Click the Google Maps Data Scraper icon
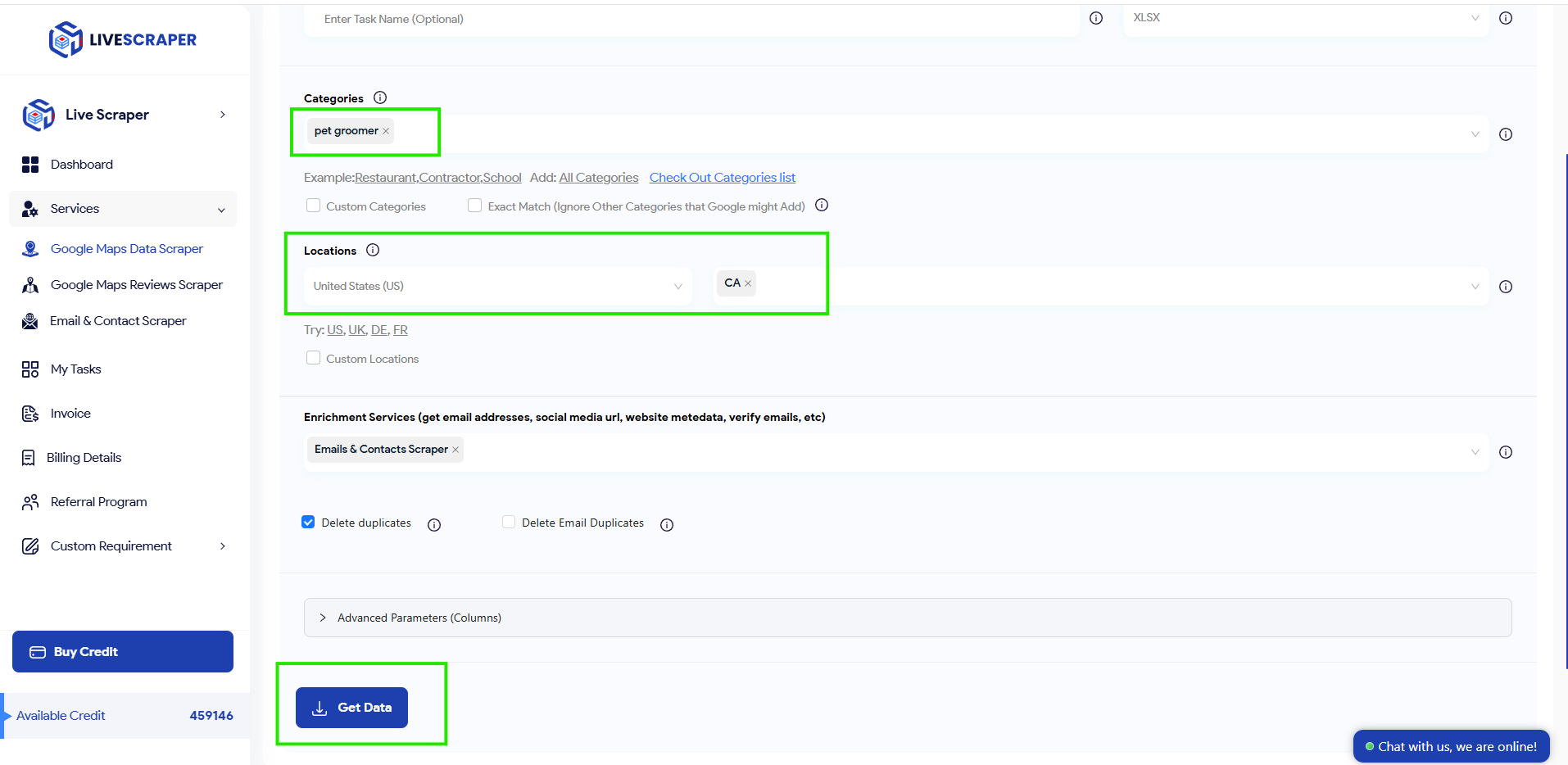This screenshot has width=1568, height=765. click(30, 249)
